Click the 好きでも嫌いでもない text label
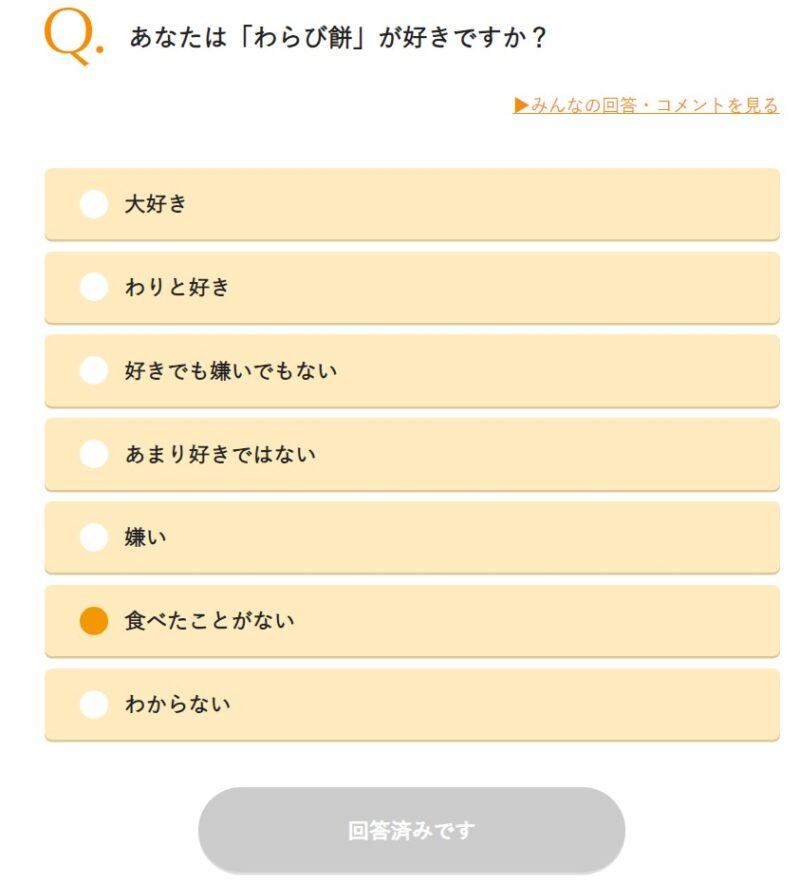800x884 pixels. [231, 370]
